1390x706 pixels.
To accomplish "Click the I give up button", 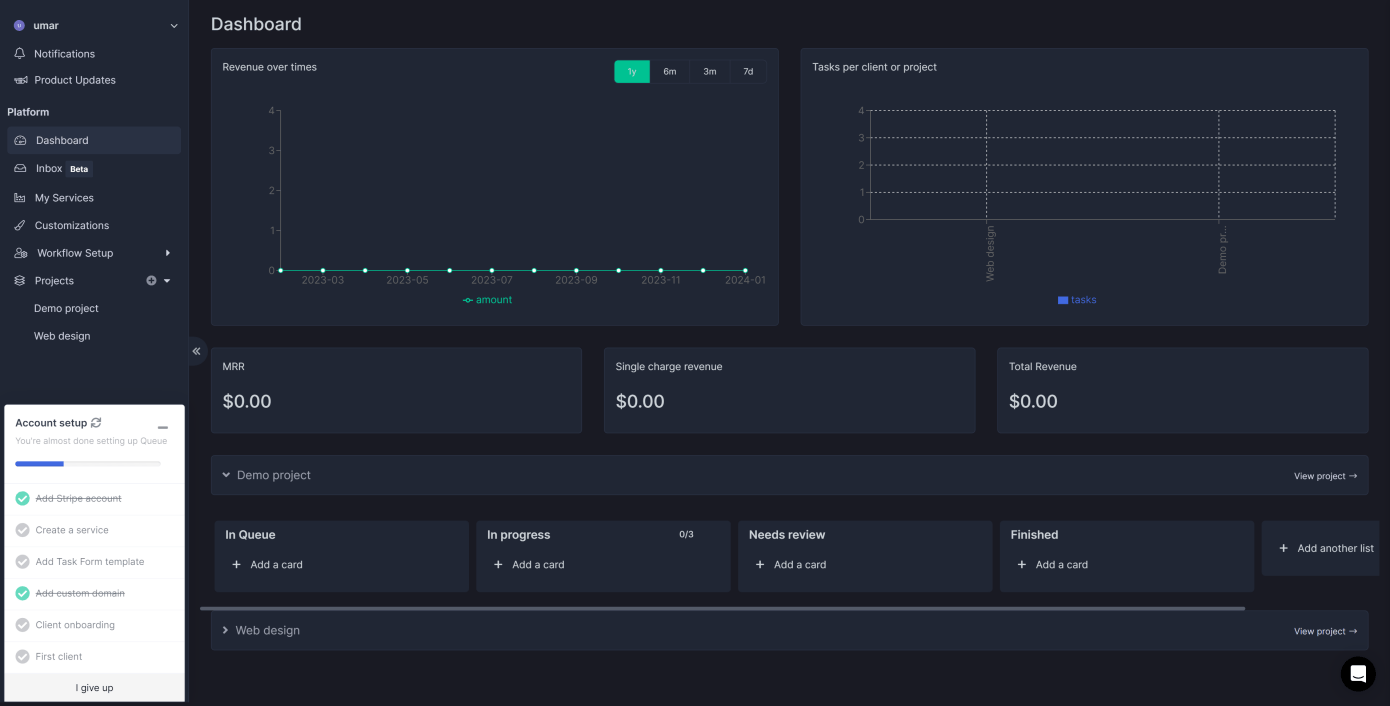I will [94, 688].
